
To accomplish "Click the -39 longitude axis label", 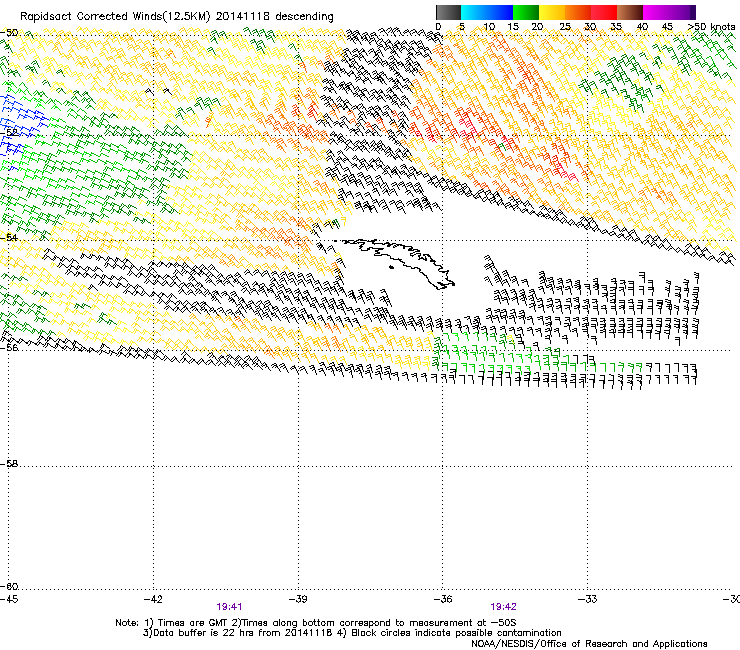I will tap(298, 599).
